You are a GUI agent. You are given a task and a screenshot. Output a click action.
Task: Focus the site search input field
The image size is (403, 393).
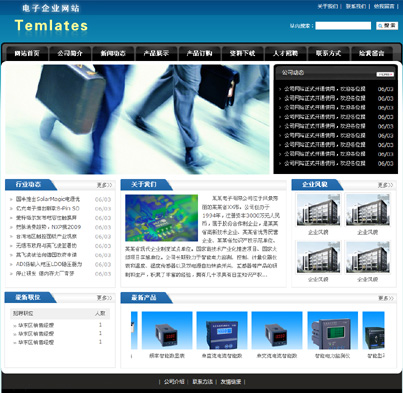[343, 26]
